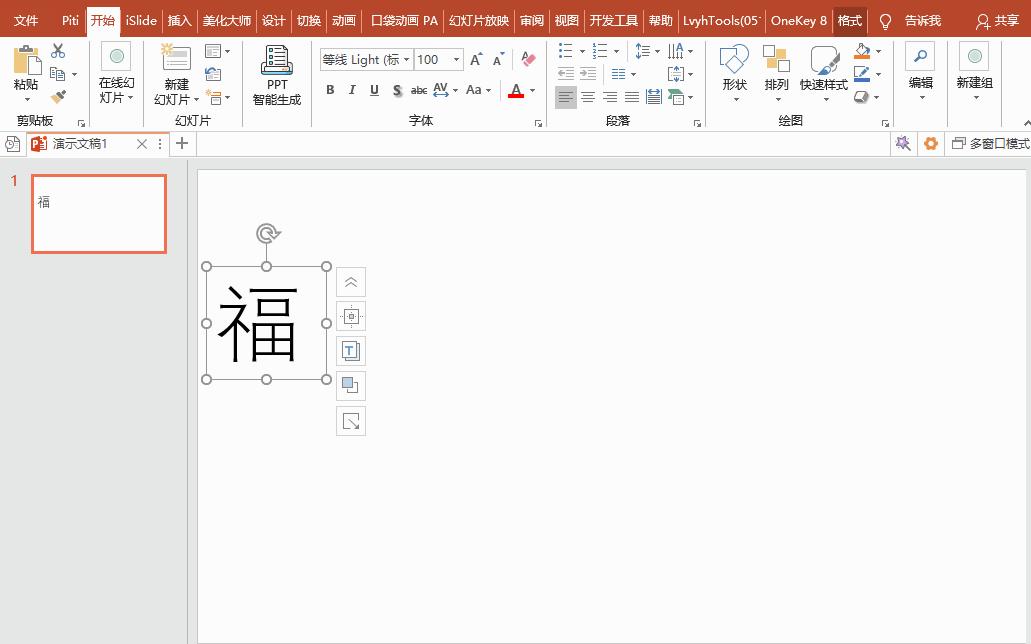Select the Underline icon
The image size is (1031, 644).
(372, 90)
